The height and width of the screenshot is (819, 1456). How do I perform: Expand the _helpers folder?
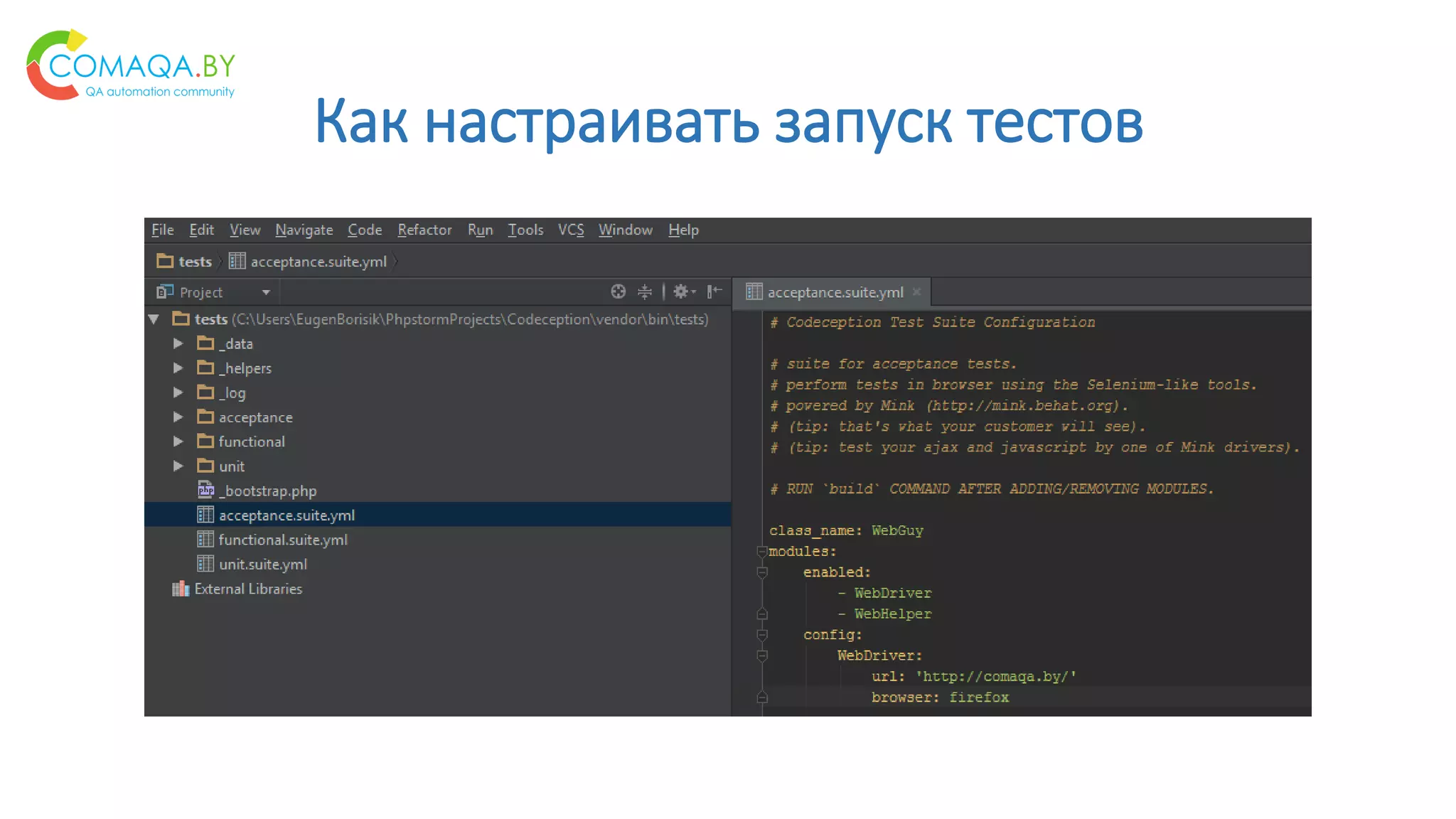click(178, 368)
